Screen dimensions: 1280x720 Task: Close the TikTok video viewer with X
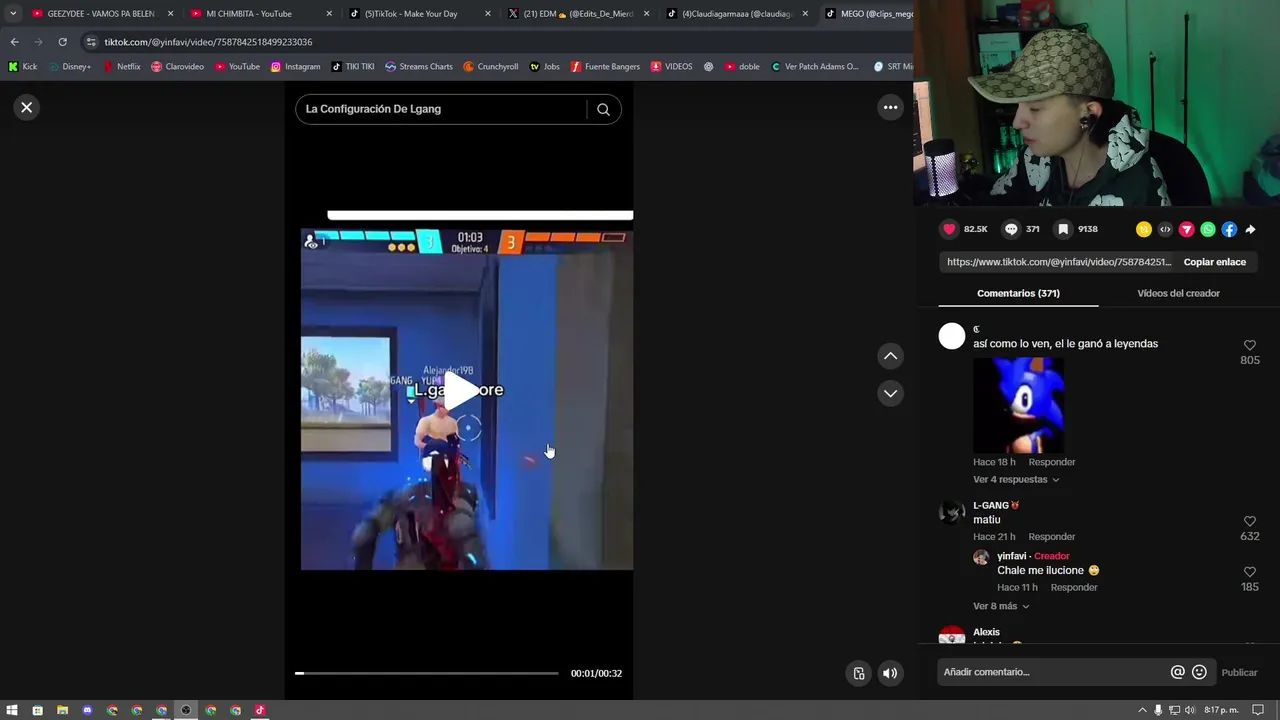[27, 107]
